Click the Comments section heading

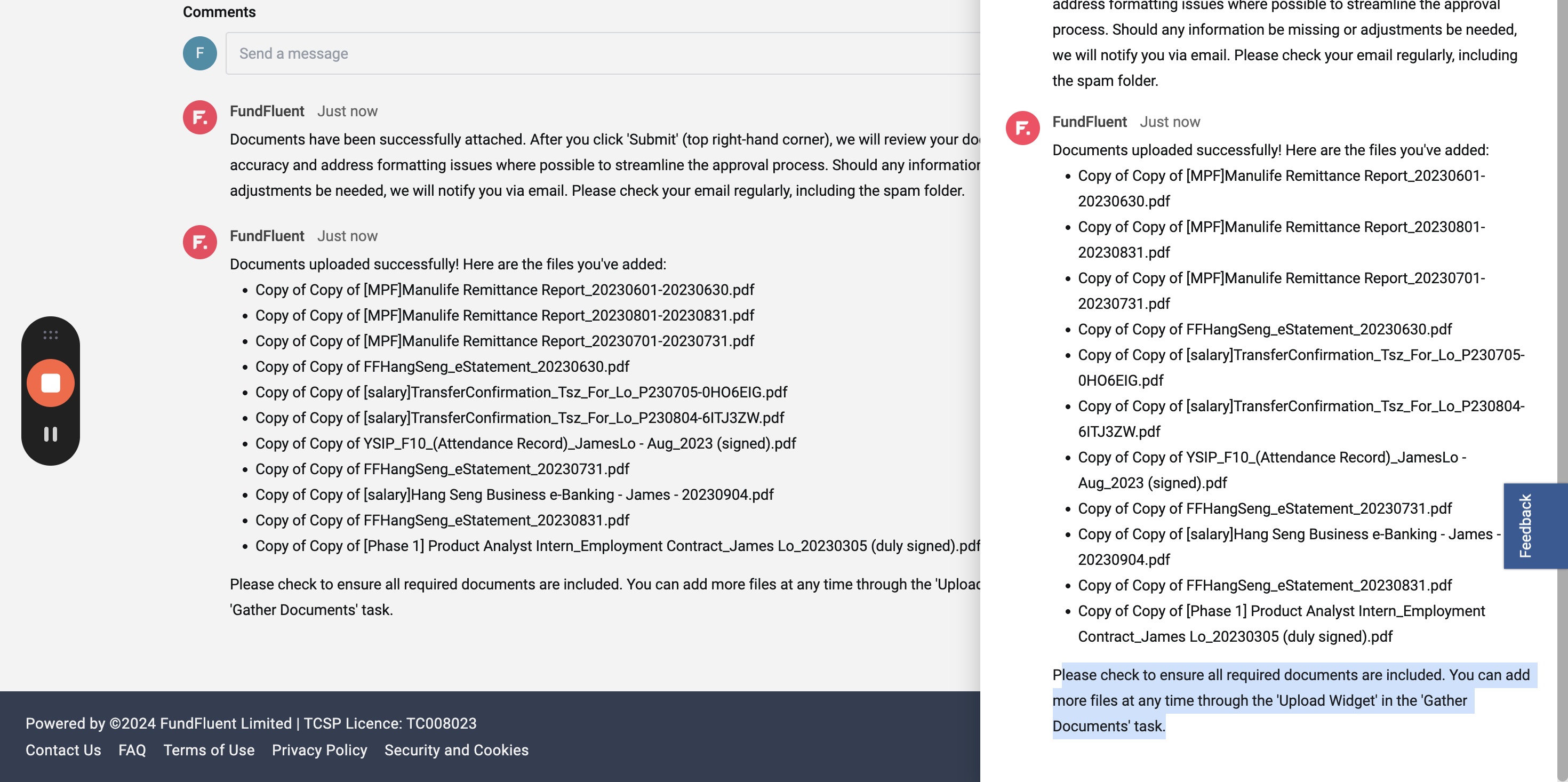point(219,12)
